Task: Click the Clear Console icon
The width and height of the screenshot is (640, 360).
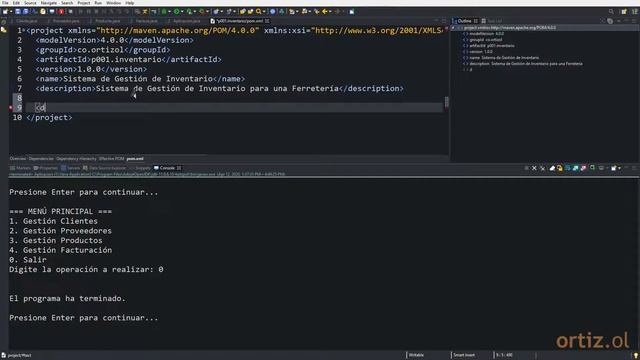Action: pos(553,168)
